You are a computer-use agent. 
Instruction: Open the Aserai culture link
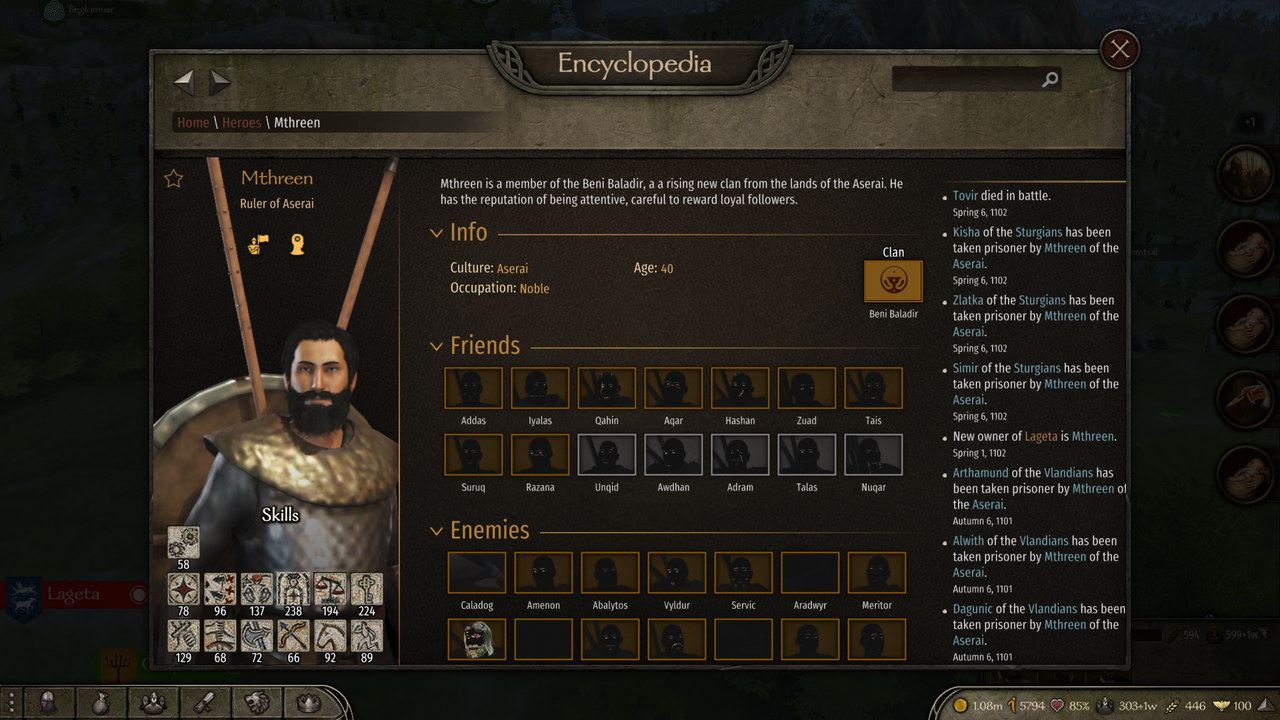tap(512, 268)
